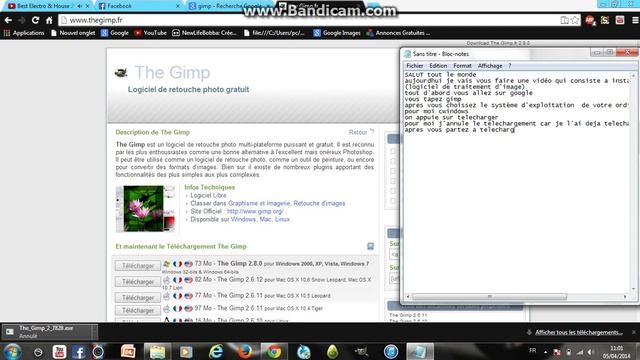Switch to Notepad via the taskbar
Image resolution: width=640 pixels, height=360 pixels.
coord(420,352)
